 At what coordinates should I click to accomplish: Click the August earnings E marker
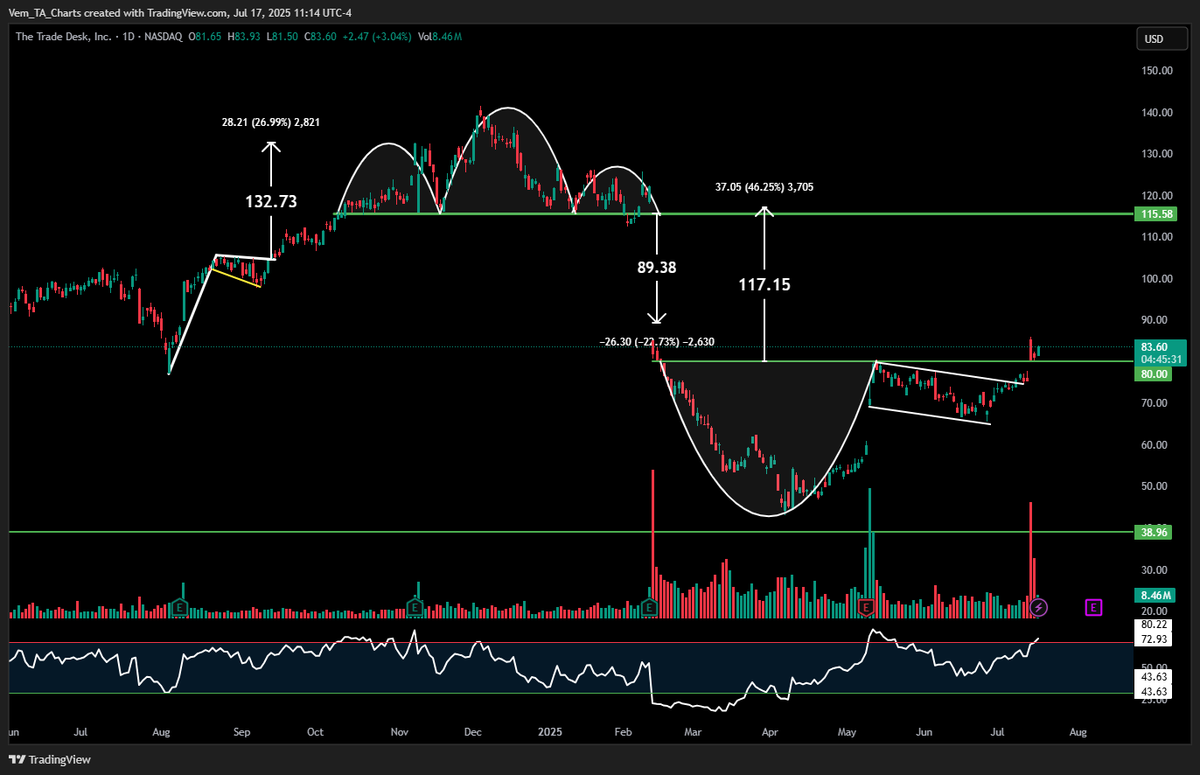click(180, 607)
